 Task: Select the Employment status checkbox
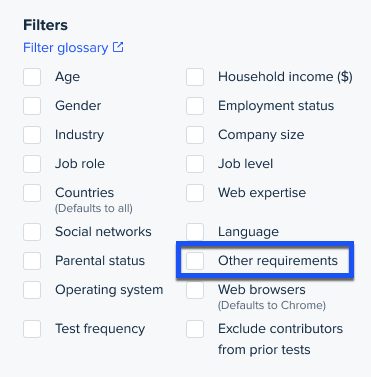(195, 106)
